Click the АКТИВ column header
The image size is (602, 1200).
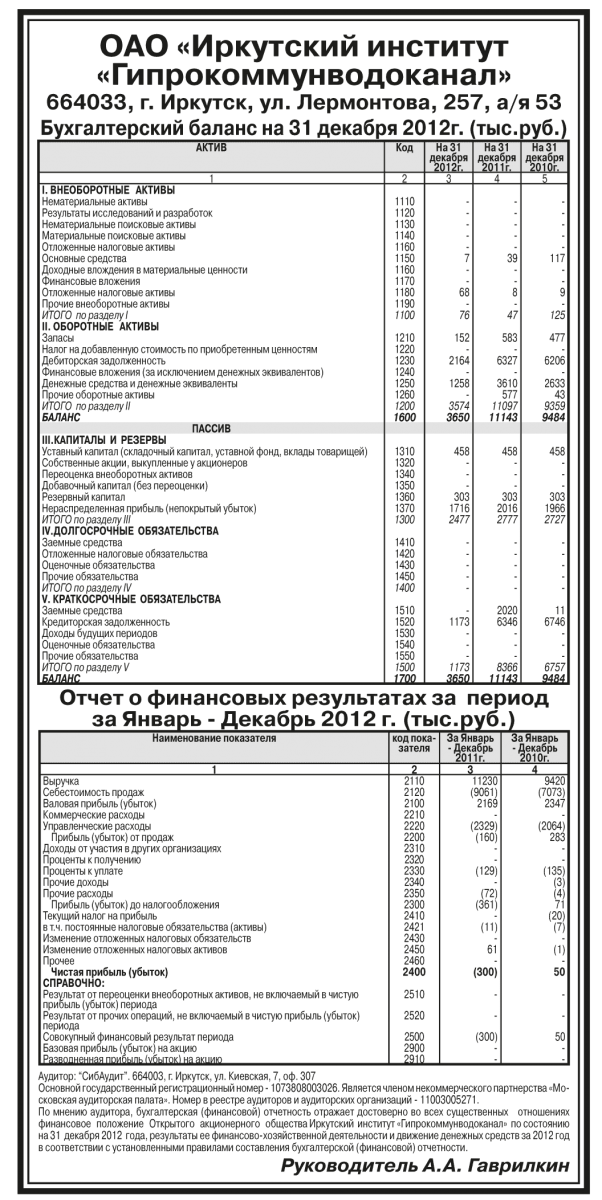click(211, 147)
